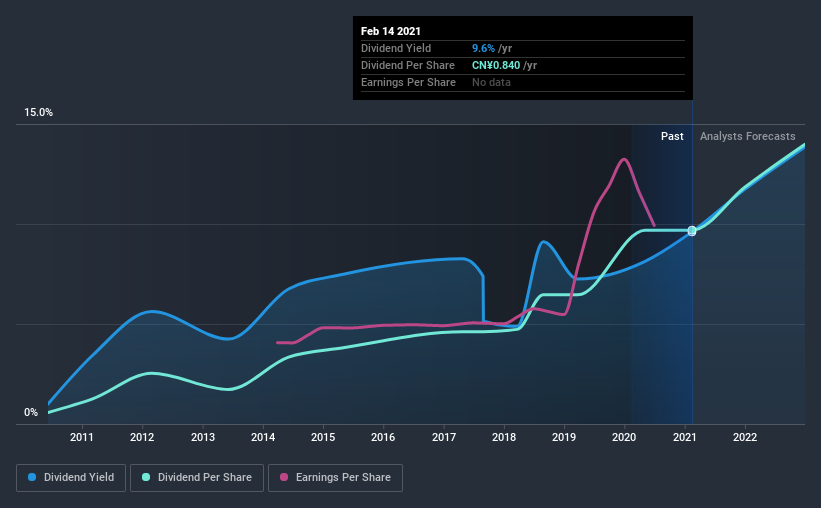
Task: Toggle the Earnings Per Share legend button
Action: point(335,478)
